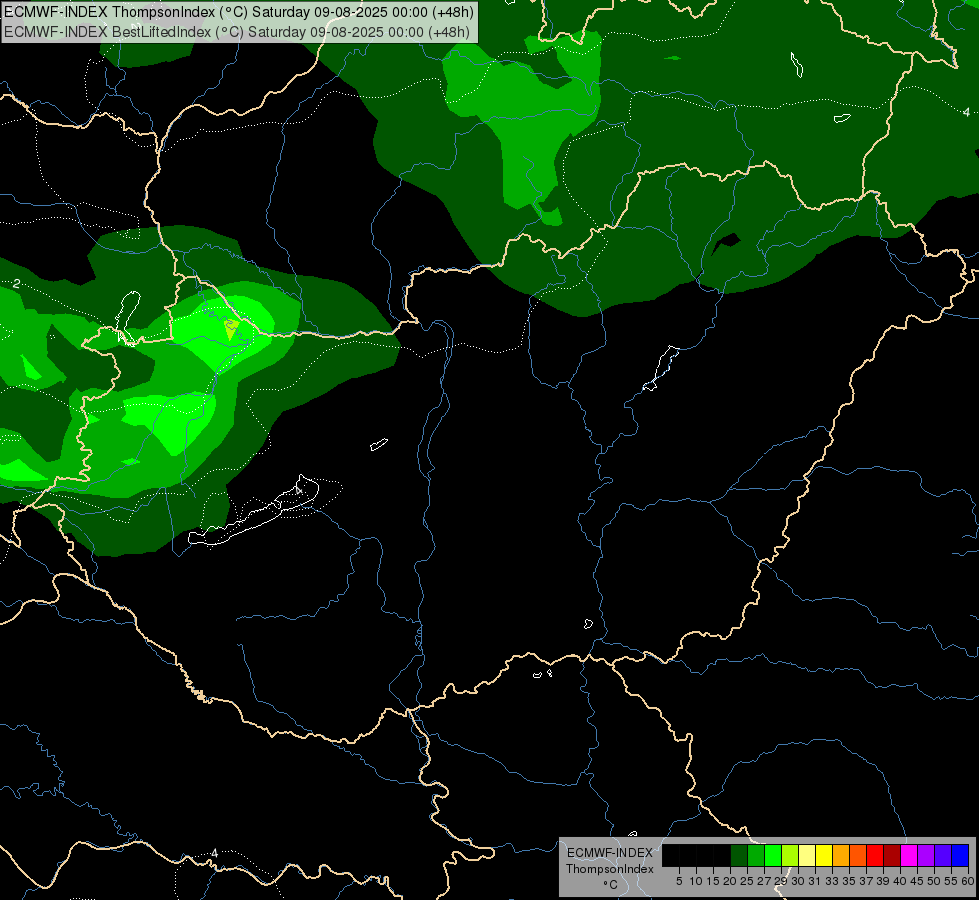This screenshot has width=979, height=900.
Task: Click the orange-red 35–37 legend swatch
Action: (x=858, y=855)
